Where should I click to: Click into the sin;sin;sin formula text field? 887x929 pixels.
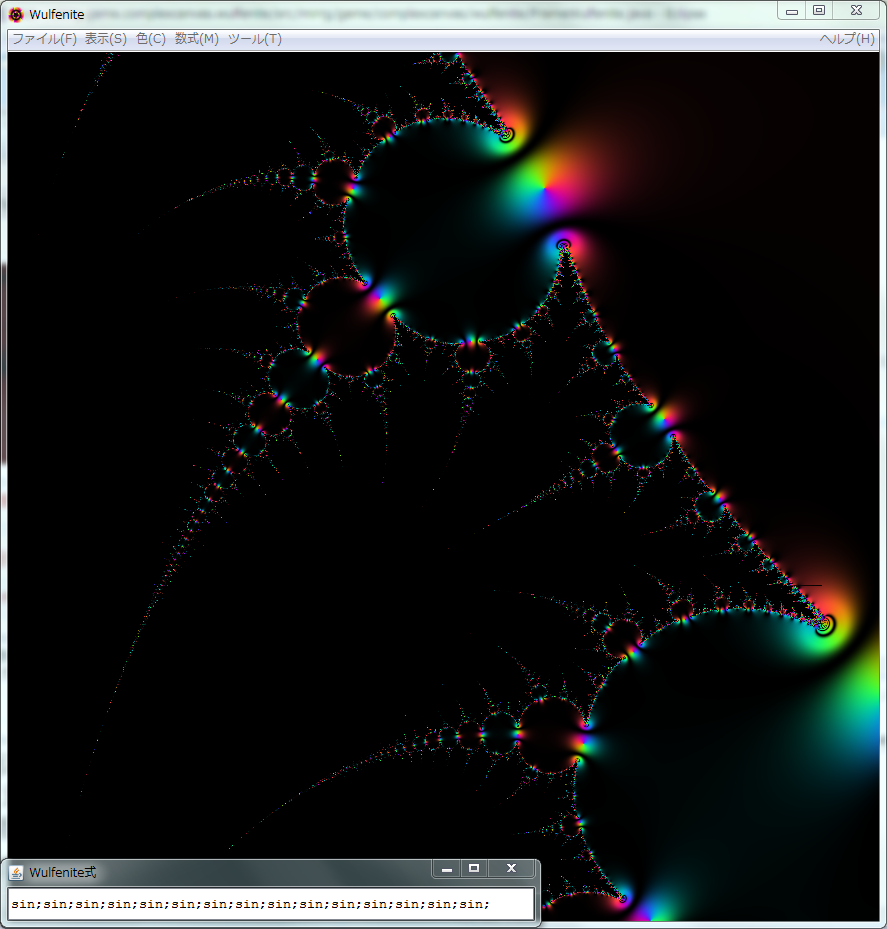(x=270, y=904)
